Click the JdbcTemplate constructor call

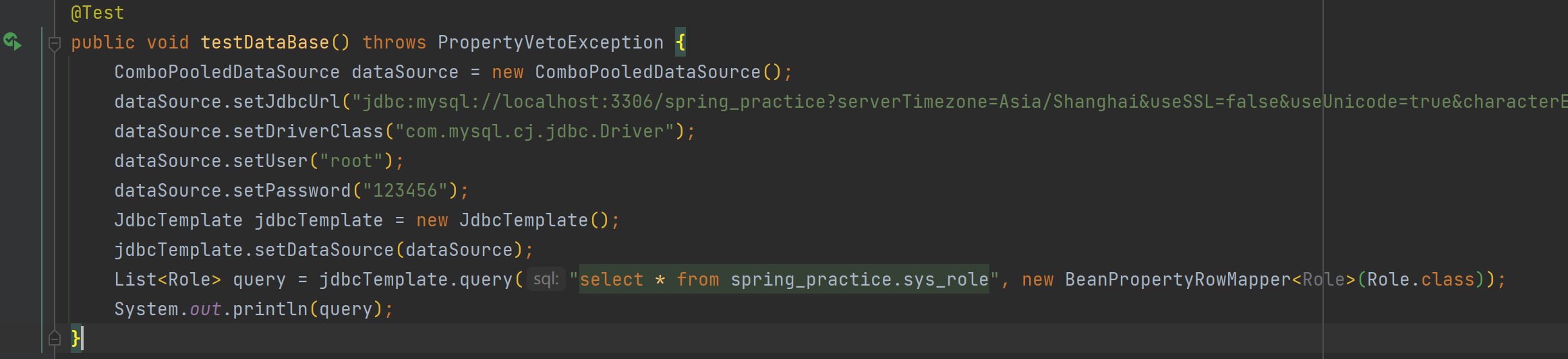pos(523,220)
